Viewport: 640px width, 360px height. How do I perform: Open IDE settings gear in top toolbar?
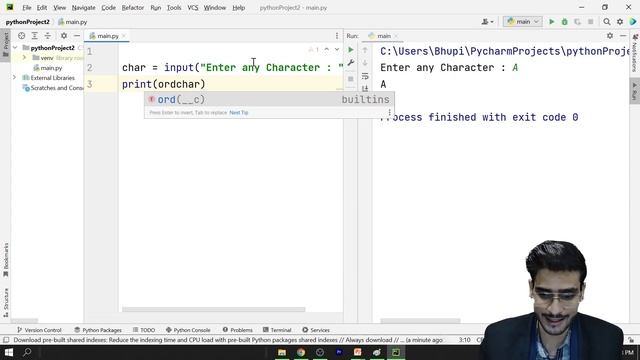[x=620, y=22]
